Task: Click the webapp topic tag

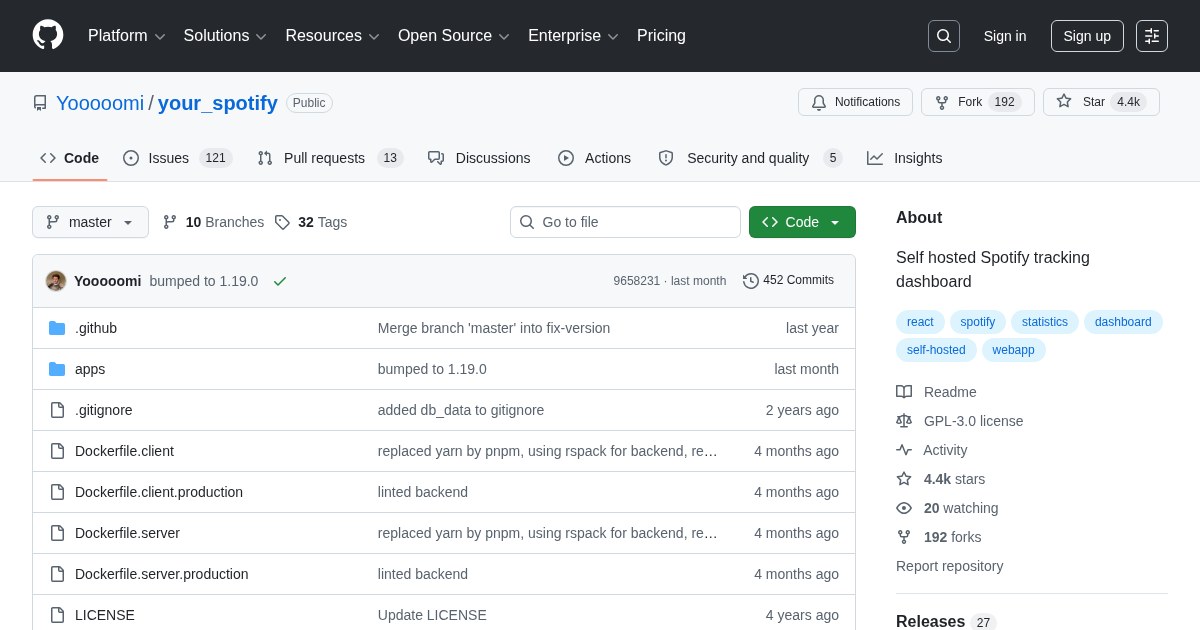Action: click(x=1014, y=350)
